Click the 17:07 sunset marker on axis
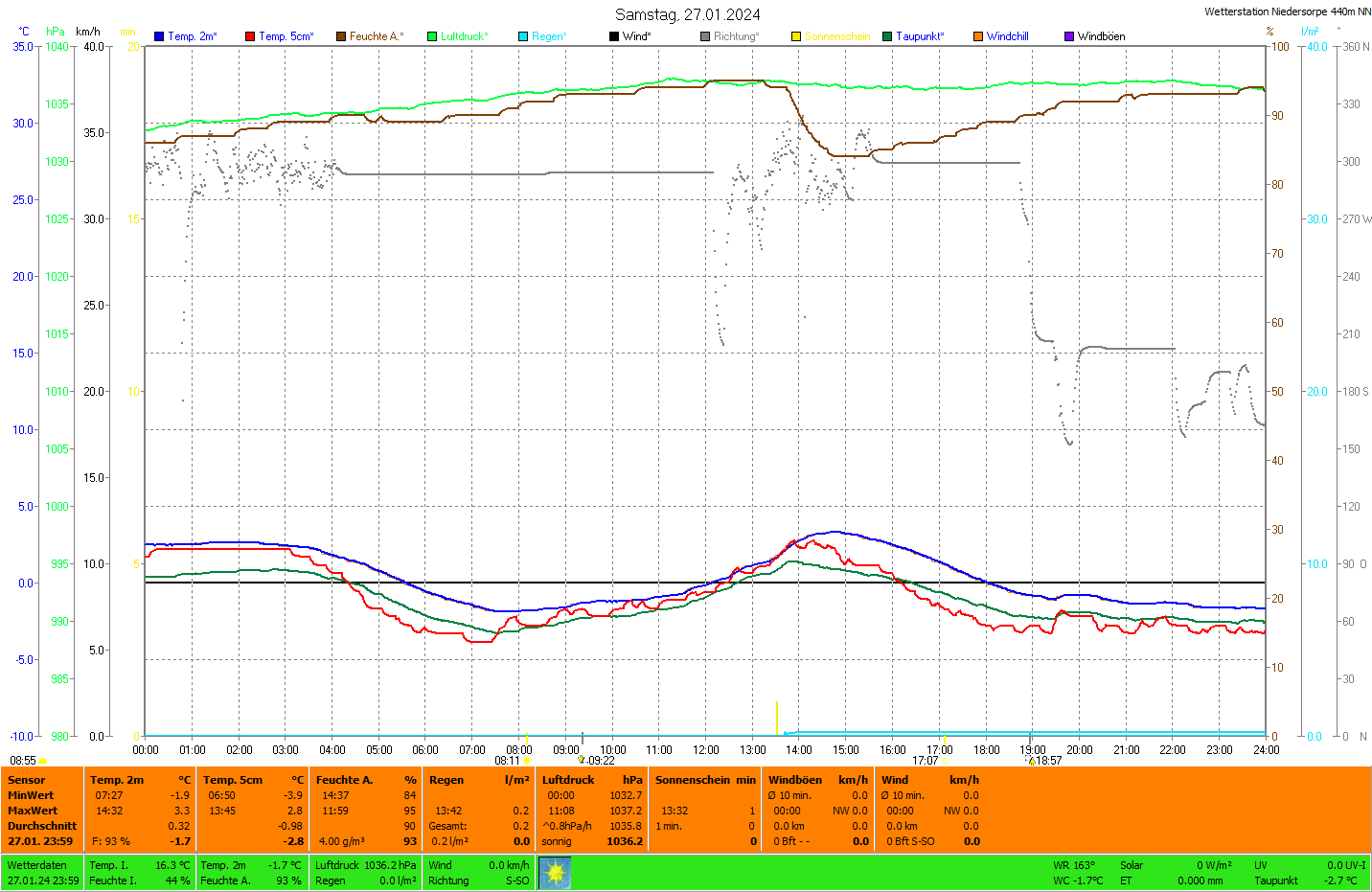Image resolution: width=1372 pixels, height=892 pixels. [926, 761]
